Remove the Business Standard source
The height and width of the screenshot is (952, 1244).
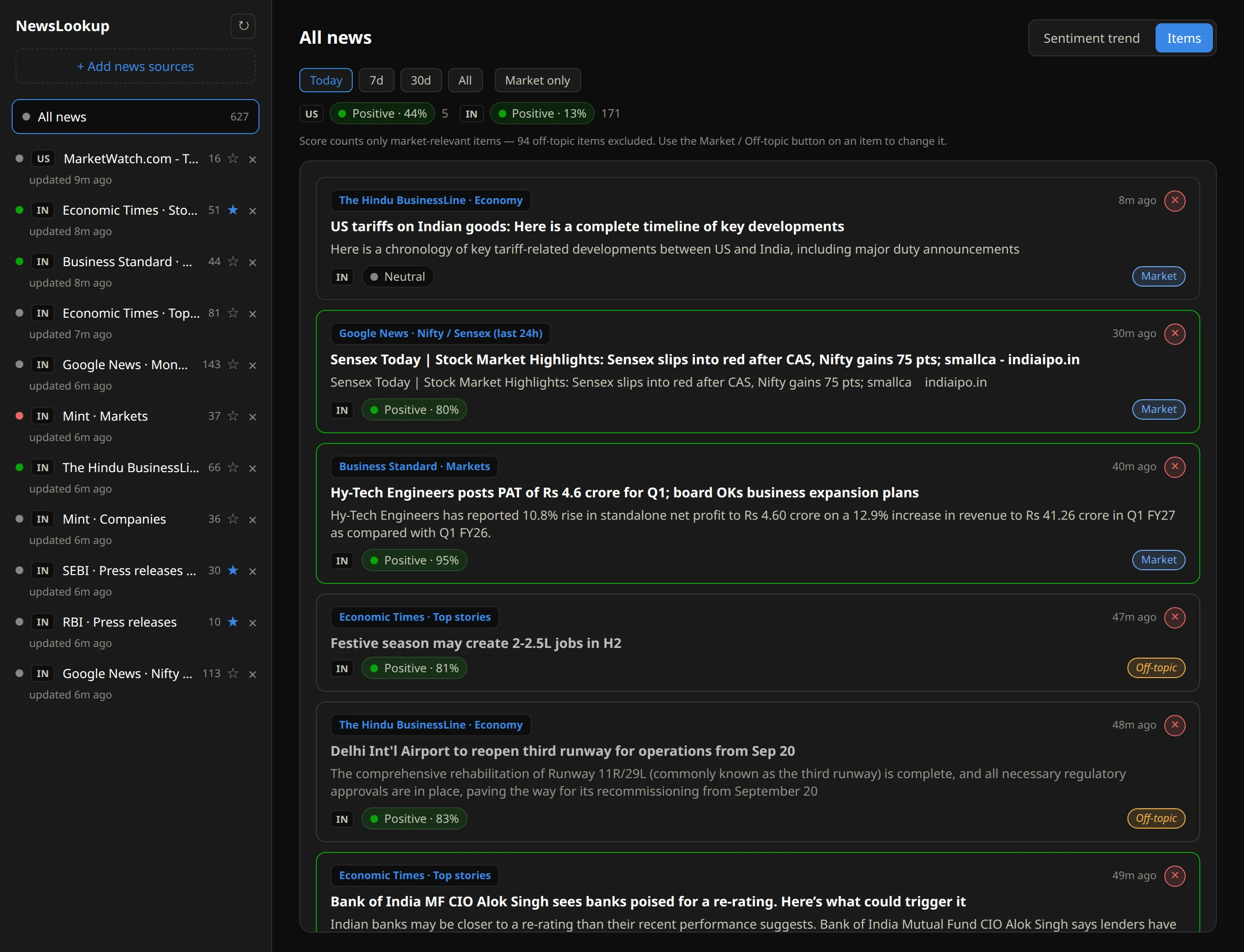[x=253, y=263]
